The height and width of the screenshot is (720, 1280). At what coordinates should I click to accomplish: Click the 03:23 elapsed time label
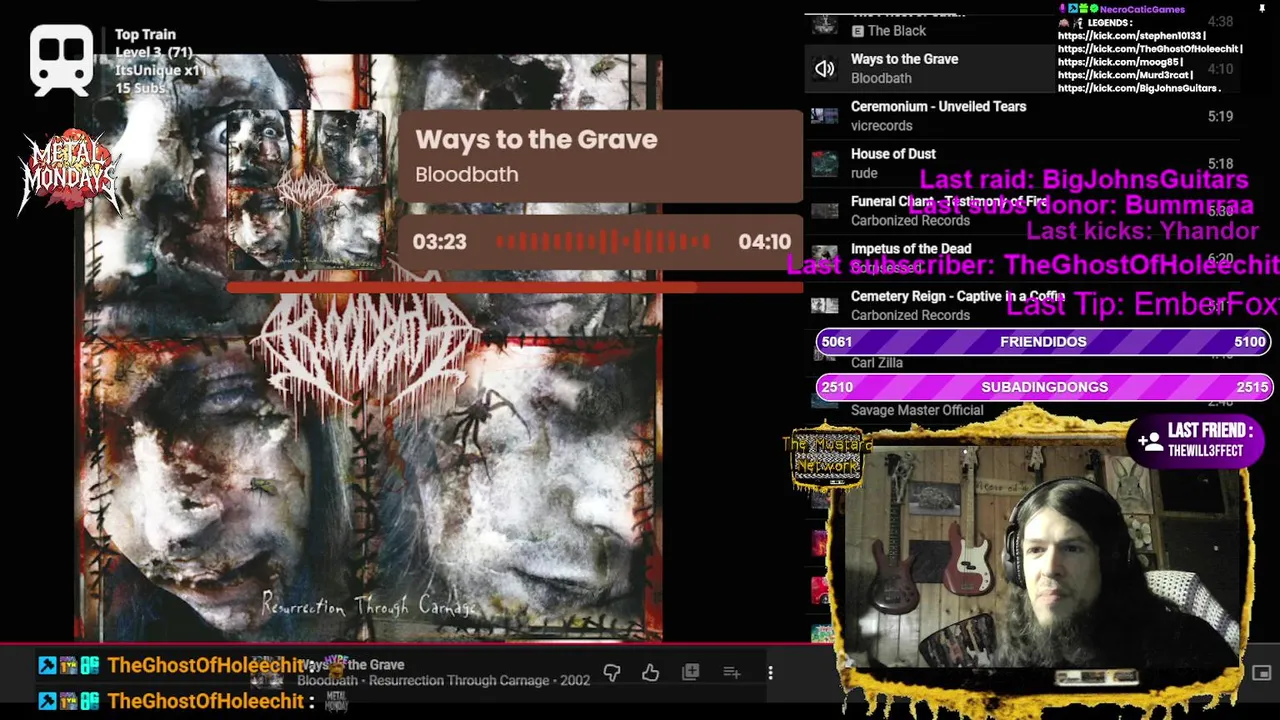[x=439, y=242]
